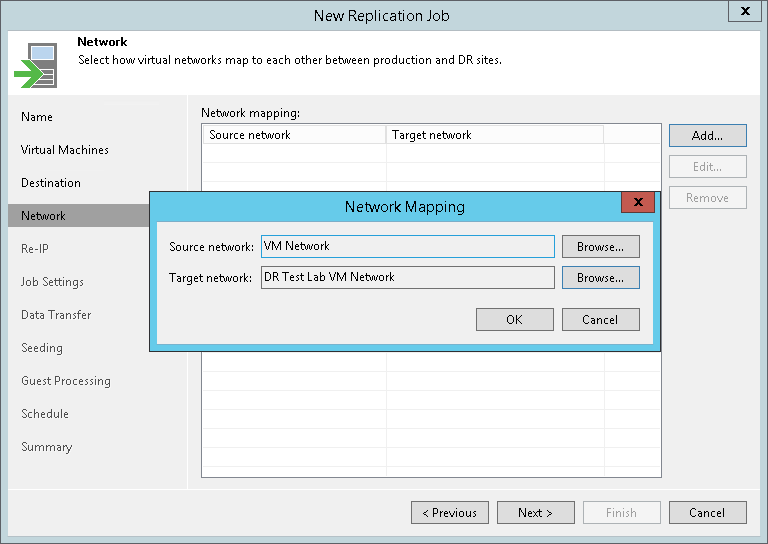Confirm network mapping with OK
768x544 pixels.
(x=515, y=320)
